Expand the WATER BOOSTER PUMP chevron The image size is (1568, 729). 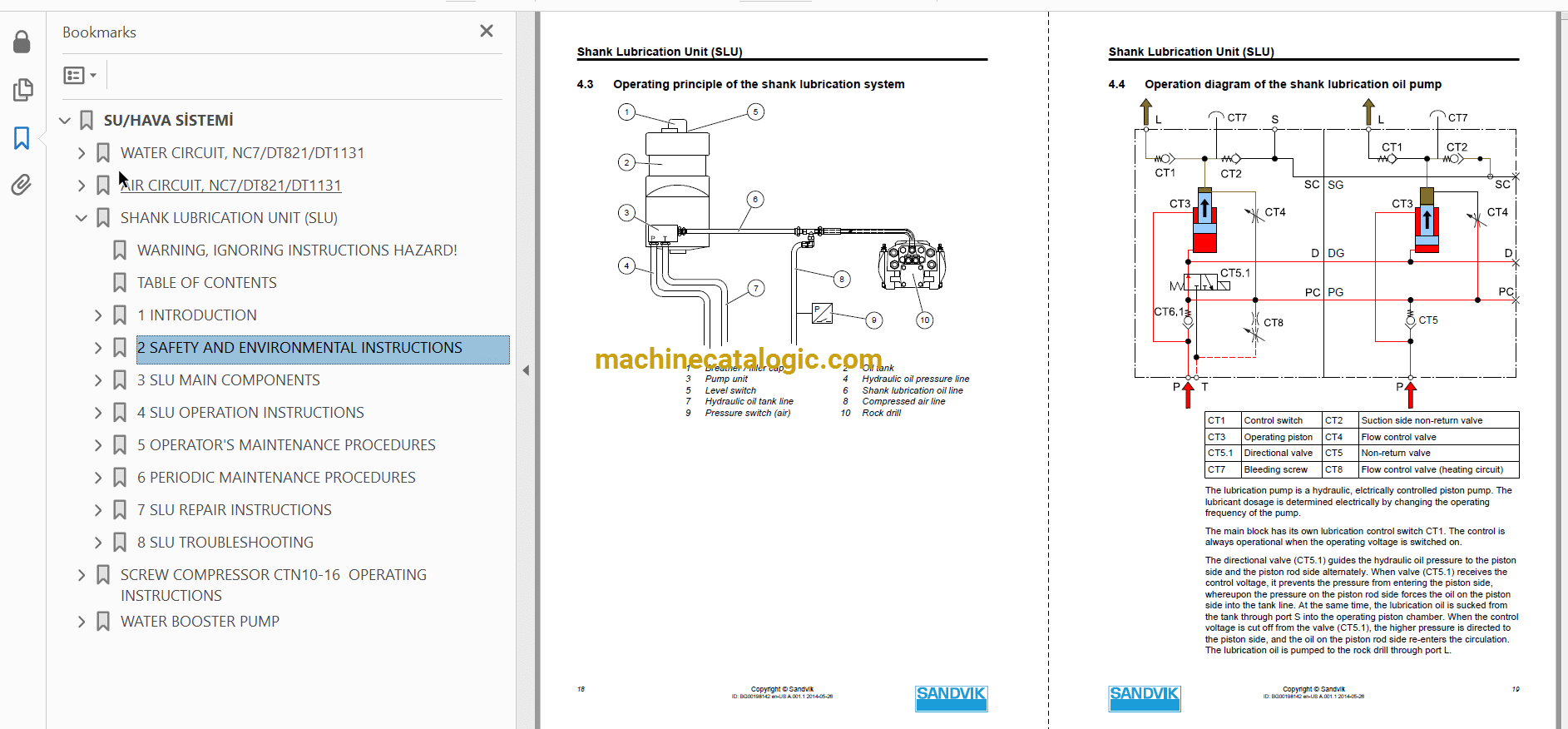tap(82, 622)
